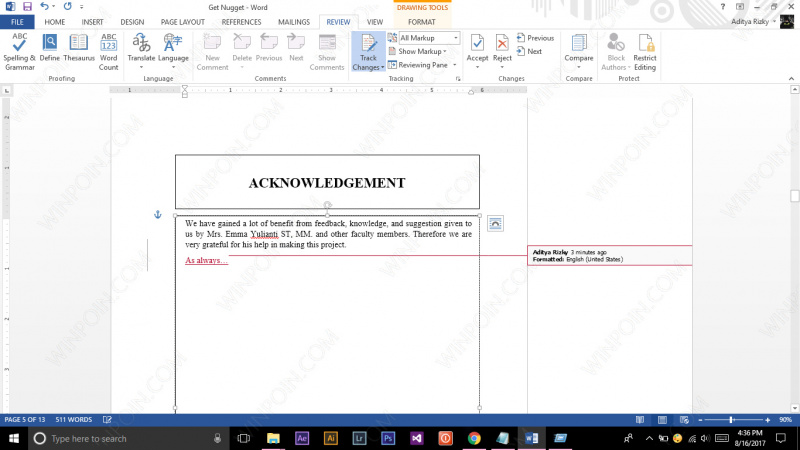Open zoom dialog via 90% level

(x=785, y=420)
